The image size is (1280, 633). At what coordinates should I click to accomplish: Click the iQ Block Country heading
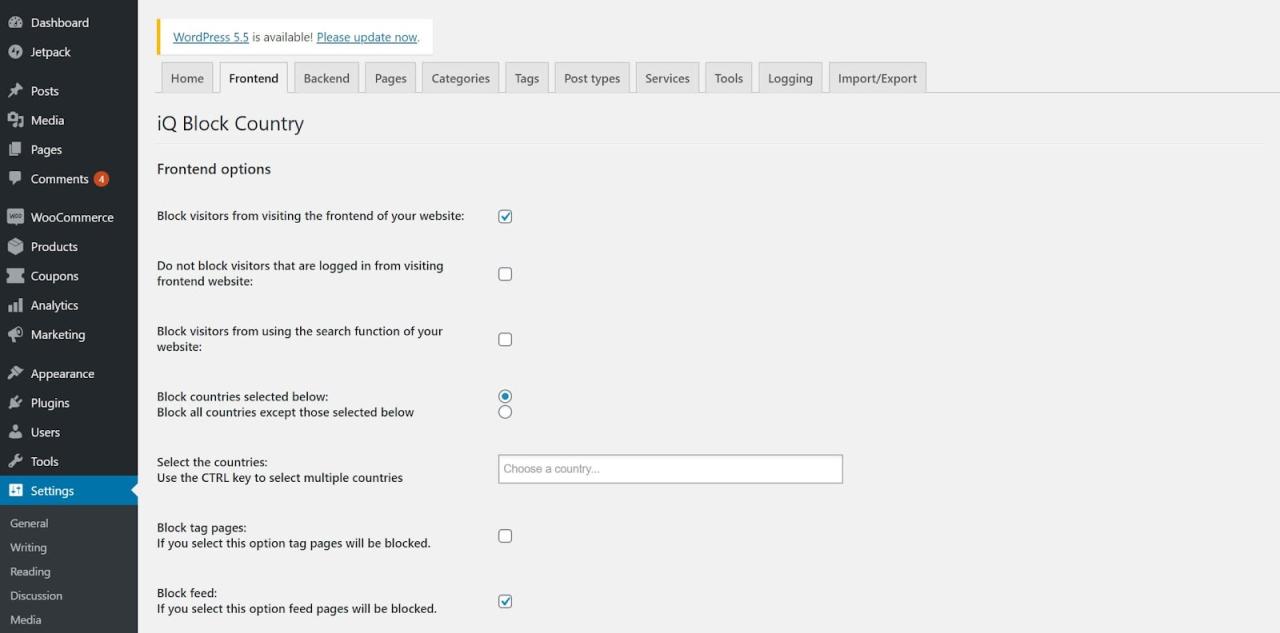click(x=230, y=124)
